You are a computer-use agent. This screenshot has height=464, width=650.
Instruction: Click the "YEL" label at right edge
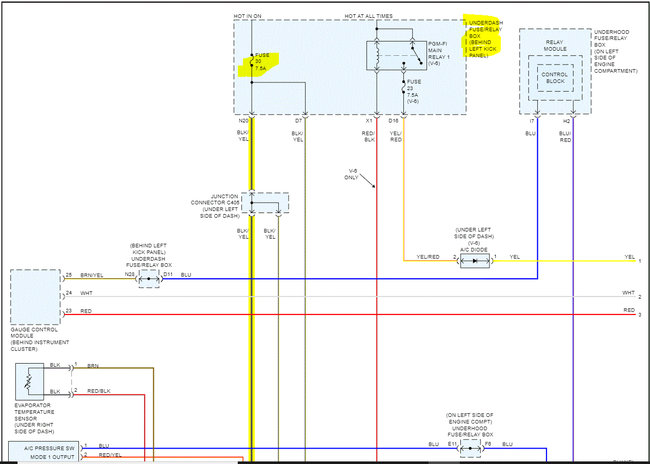630,258
